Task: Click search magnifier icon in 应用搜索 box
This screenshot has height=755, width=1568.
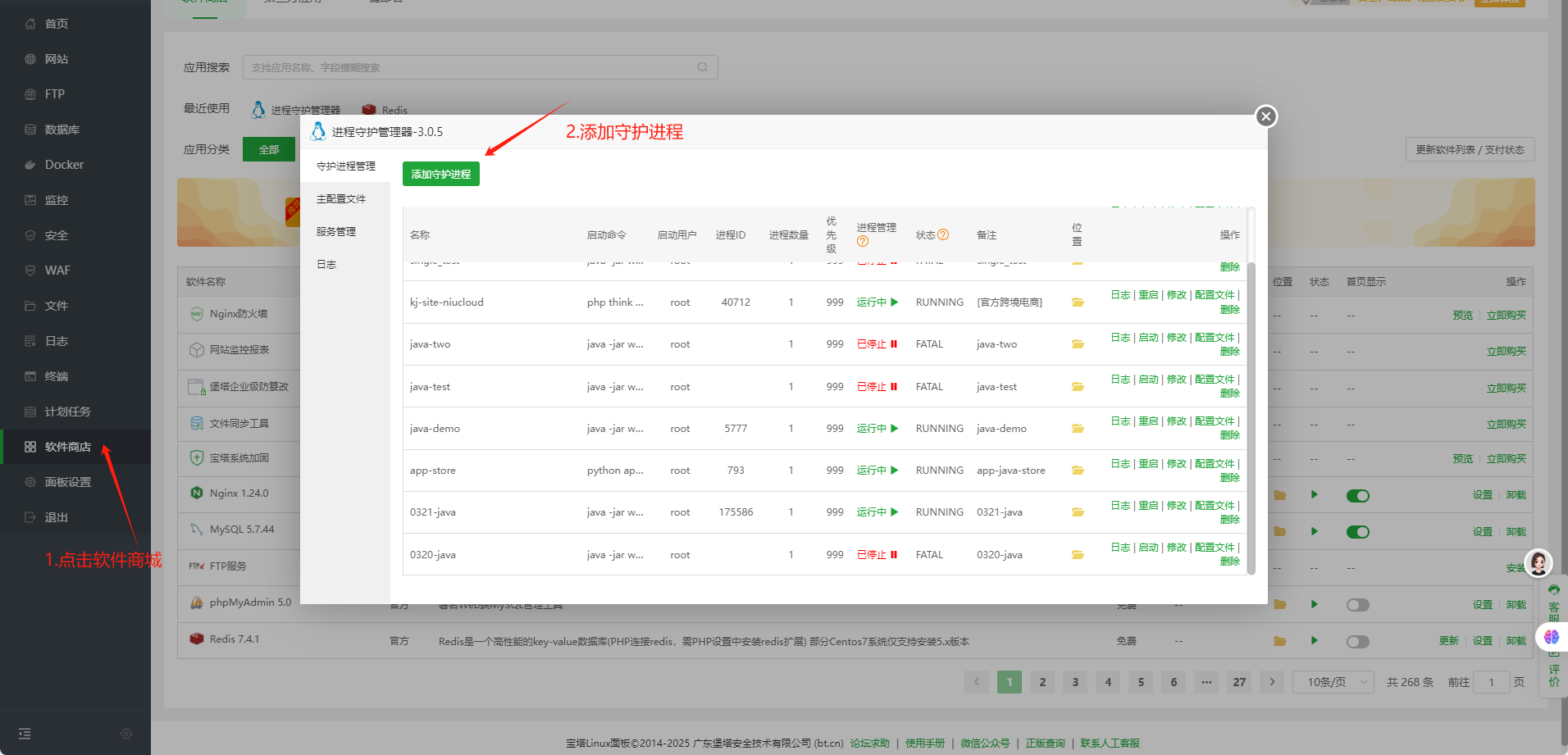Action: pyautogui.click(x=702, y=67)
